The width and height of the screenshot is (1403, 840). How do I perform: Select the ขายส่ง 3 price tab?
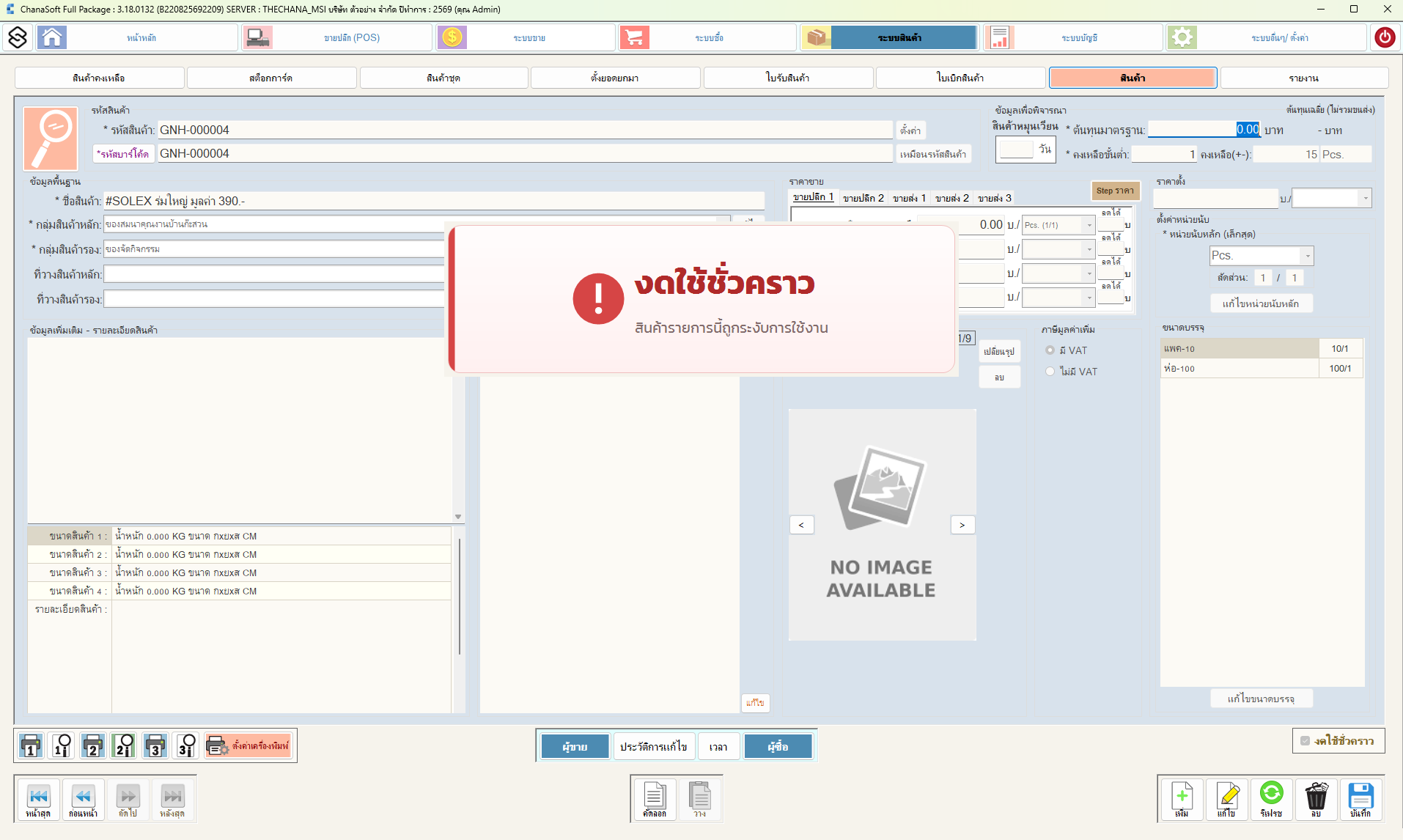click(x=995, y=198)
